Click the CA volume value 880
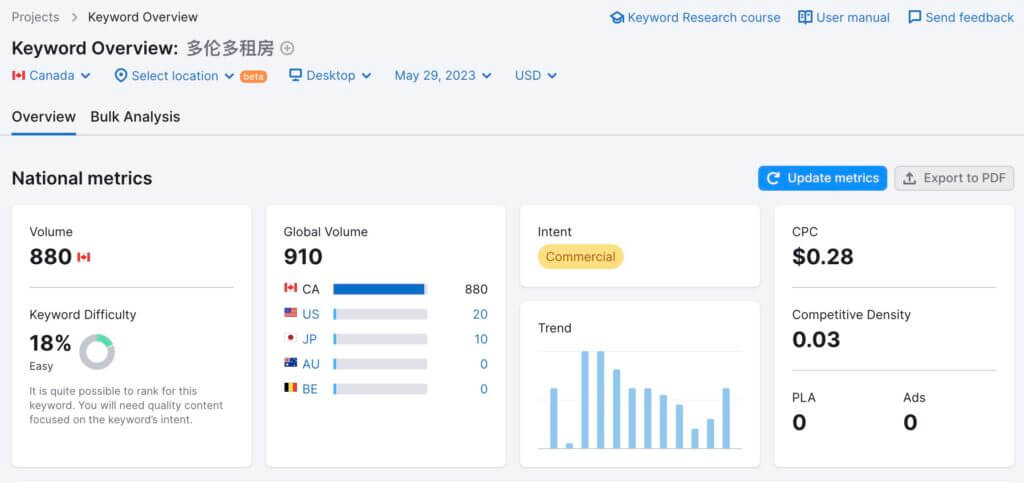The height and width of the screenshot is (483, 1024). (476, 289)
